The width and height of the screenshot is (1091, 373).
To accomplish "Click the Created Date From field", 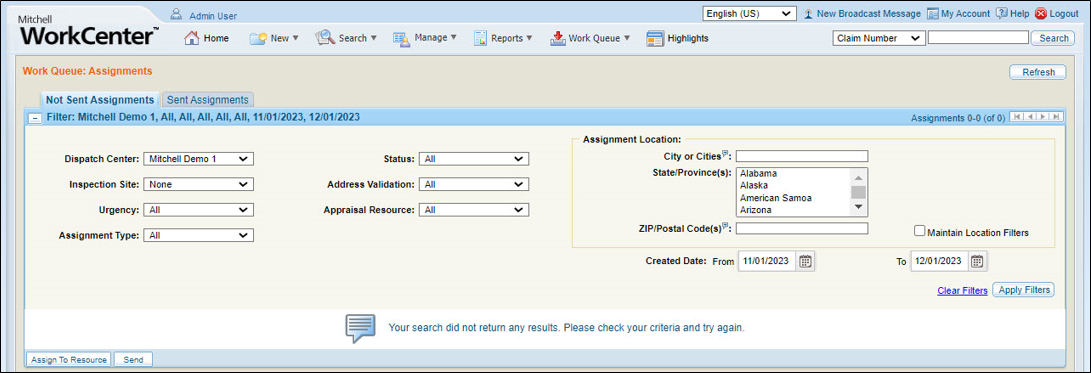I will click(766, 261).
